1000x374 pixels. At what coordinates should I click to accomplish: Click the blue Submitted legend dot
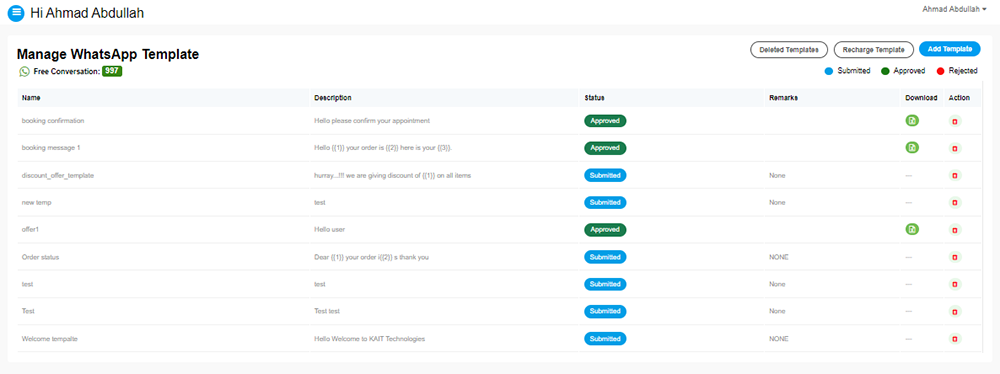coord(829,71)
